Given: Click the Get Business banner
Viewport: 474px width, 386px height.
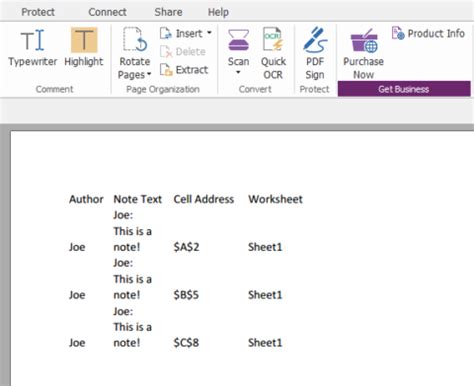Looking at the screenshot, I should [x=404, y=89].
